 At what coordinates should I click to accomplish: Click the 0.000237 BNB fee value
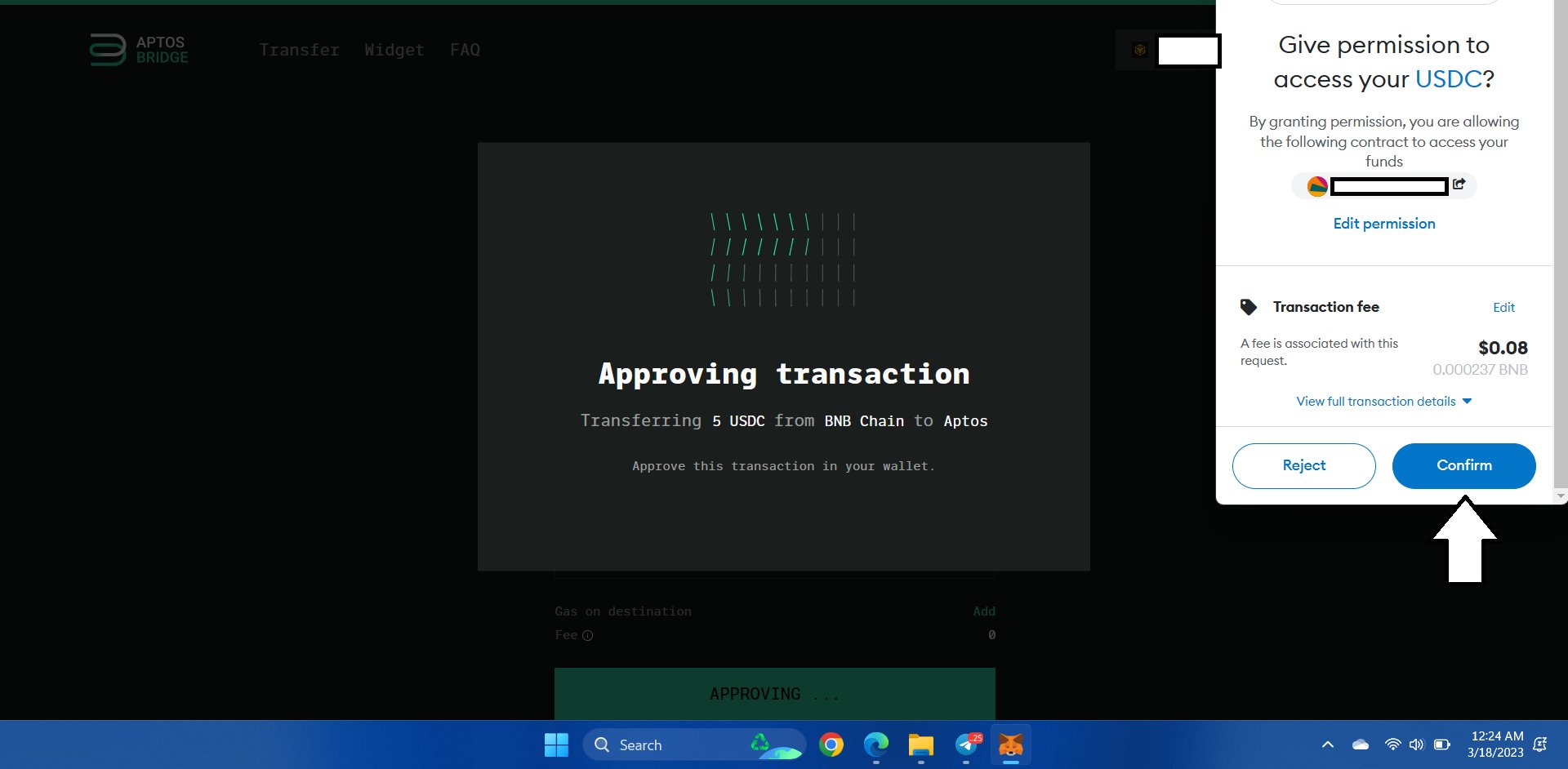point(1480,370)
